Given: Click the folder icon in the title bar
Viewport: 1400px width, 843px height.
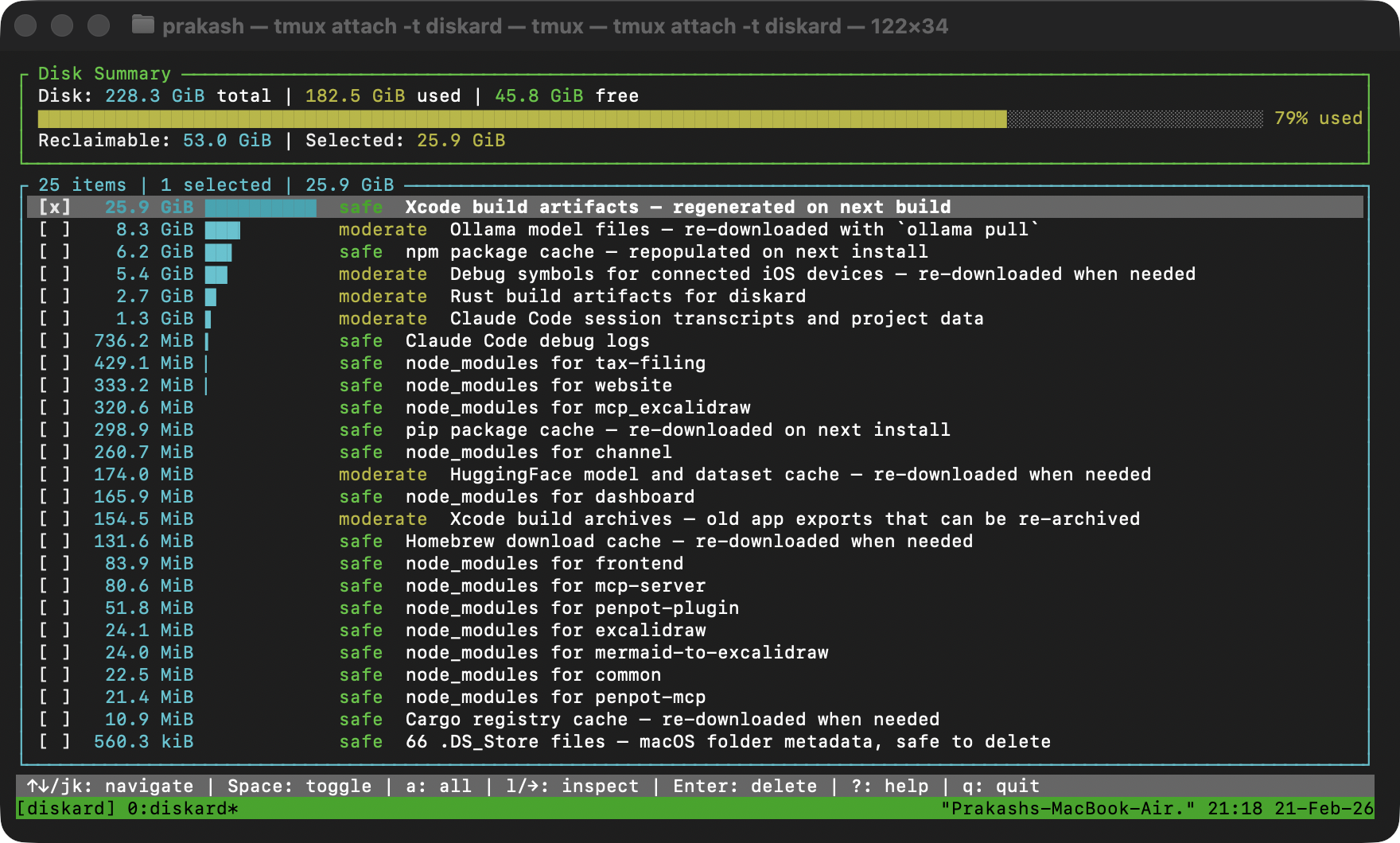Looking at the screenshot, I should coord(143,25).
